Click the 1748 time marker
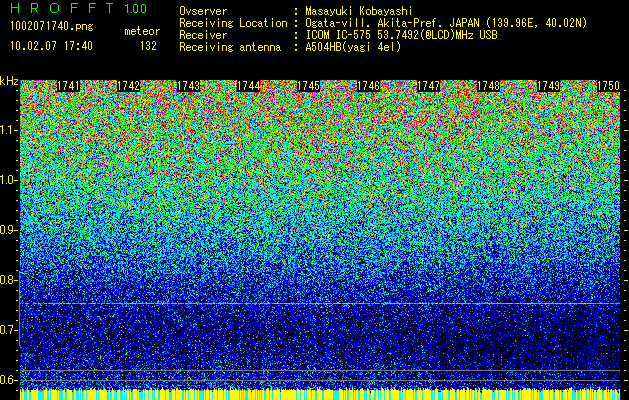Screen dimensions: 629x400 (x=489, y=86)
